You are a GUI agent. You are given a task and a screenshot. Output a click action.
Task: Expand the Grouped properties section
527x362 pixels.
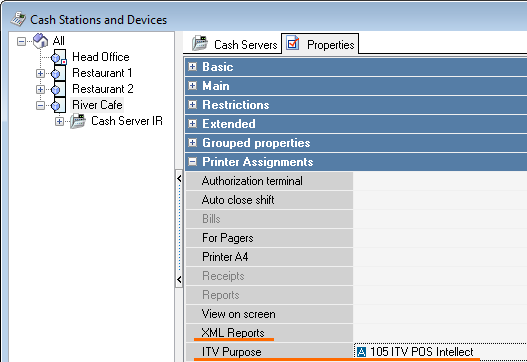coord(193,143)
